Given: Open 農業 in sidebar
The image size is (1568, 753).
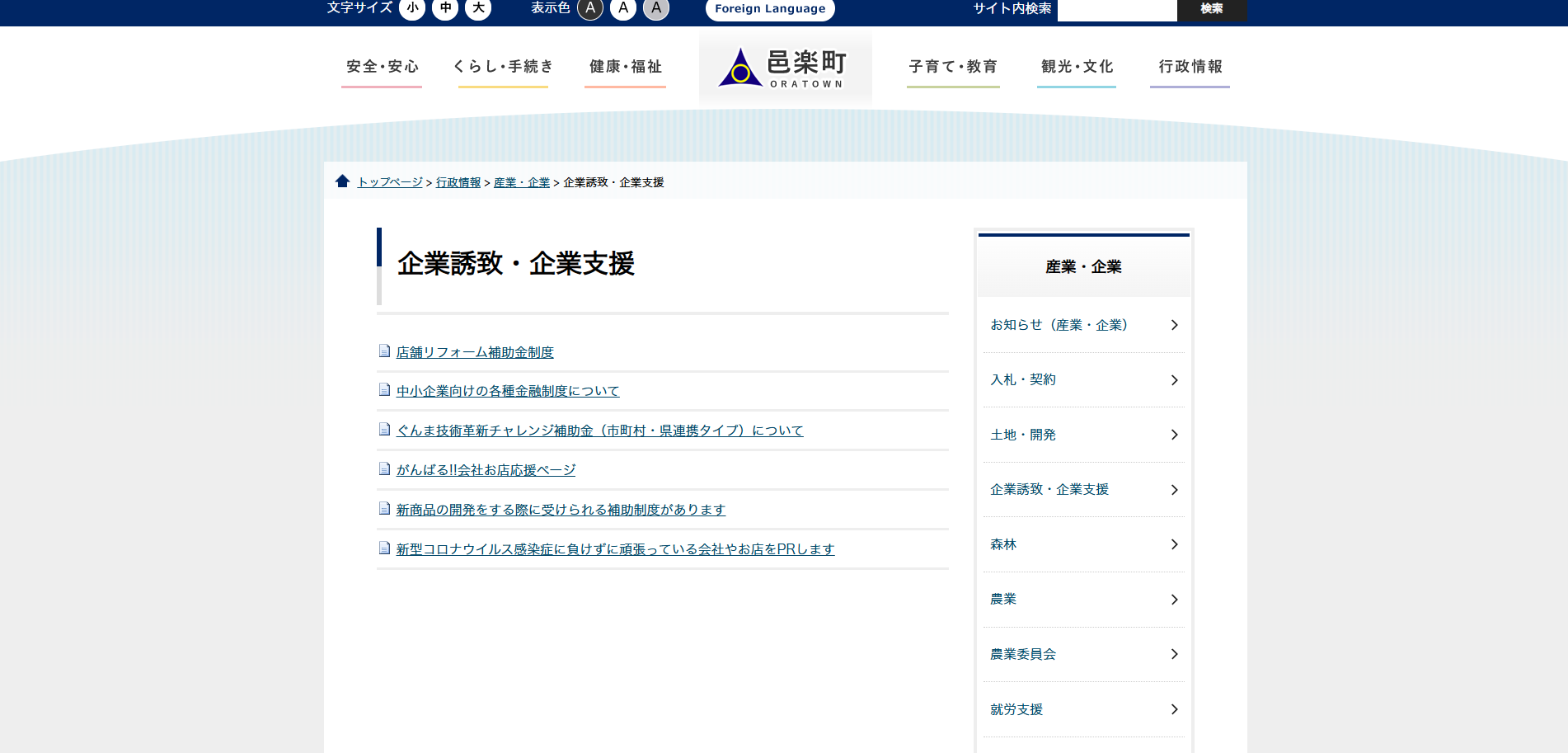Looking at the screenshot, I should coord(1083,600).
